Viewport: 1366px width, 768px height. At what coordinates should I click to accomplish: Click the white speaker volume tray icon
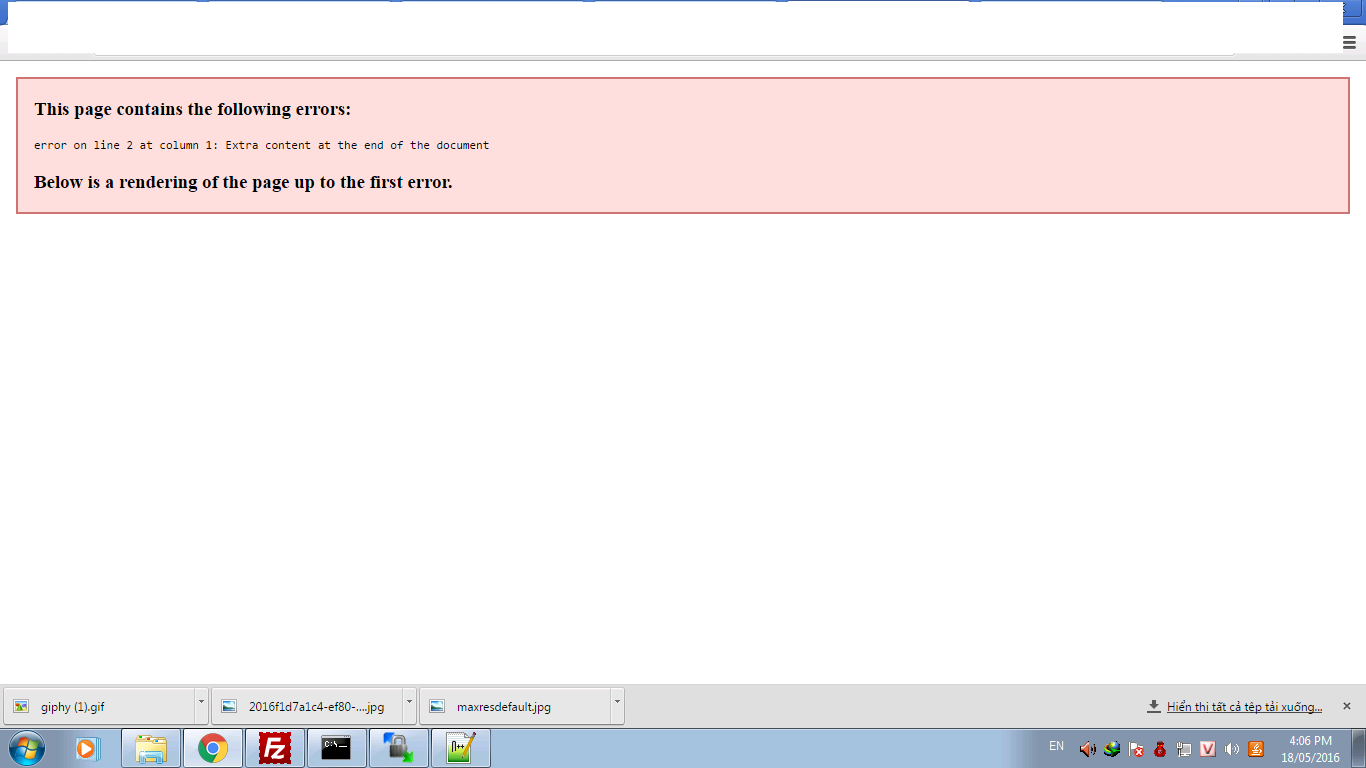tap(1232, 749)
